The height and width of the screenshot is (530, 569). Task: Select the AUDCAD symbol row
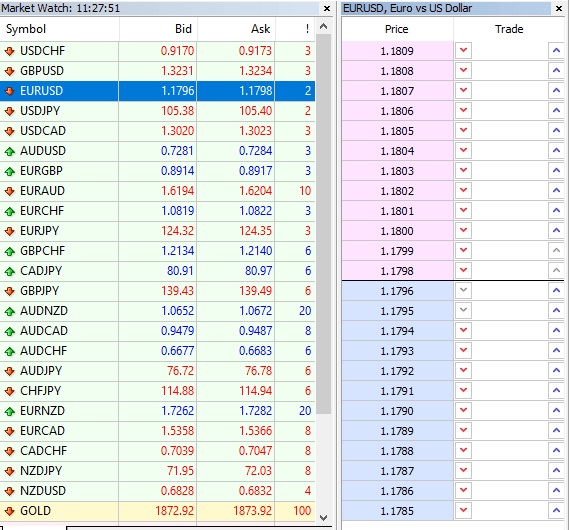click(157, 331)
